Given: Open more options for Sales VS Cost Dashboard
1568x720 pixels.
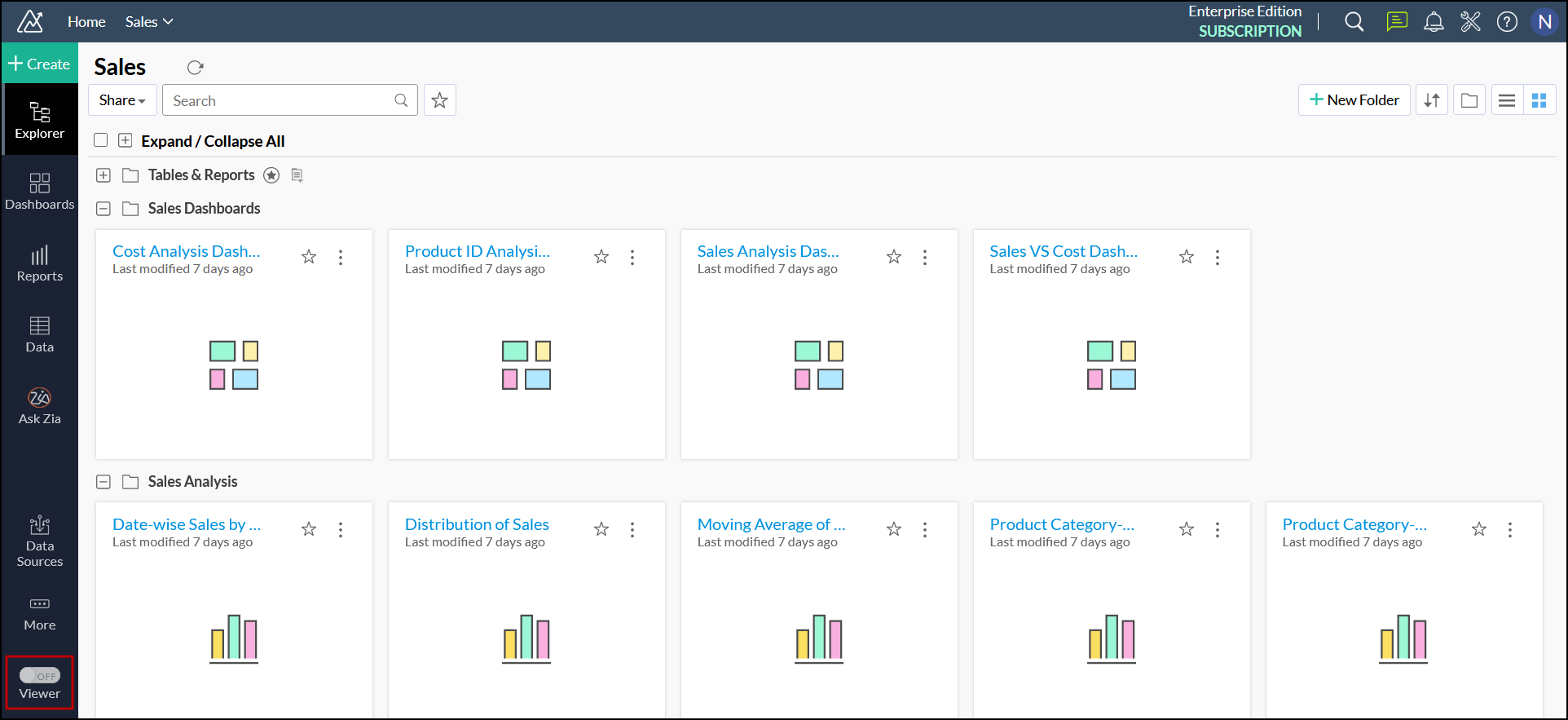Looking at the screenshot, I should tap(1218, 258).
